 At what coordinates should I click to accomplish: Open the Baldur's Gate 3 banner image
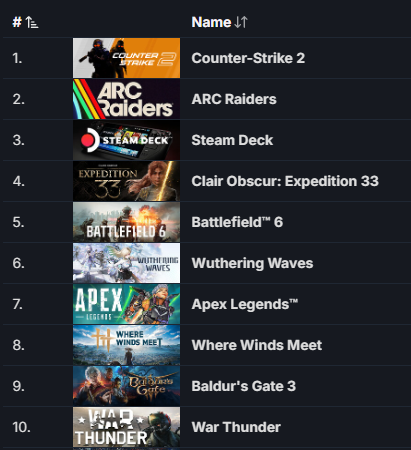(x=126, y=386)
